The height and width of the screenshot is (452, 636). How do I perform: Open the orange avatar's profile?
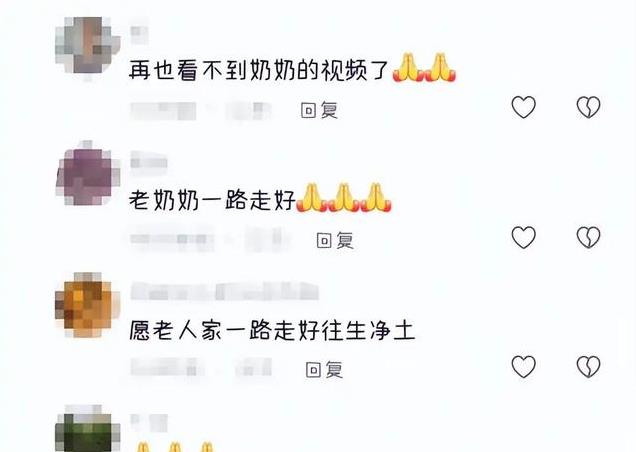point(88,305)
